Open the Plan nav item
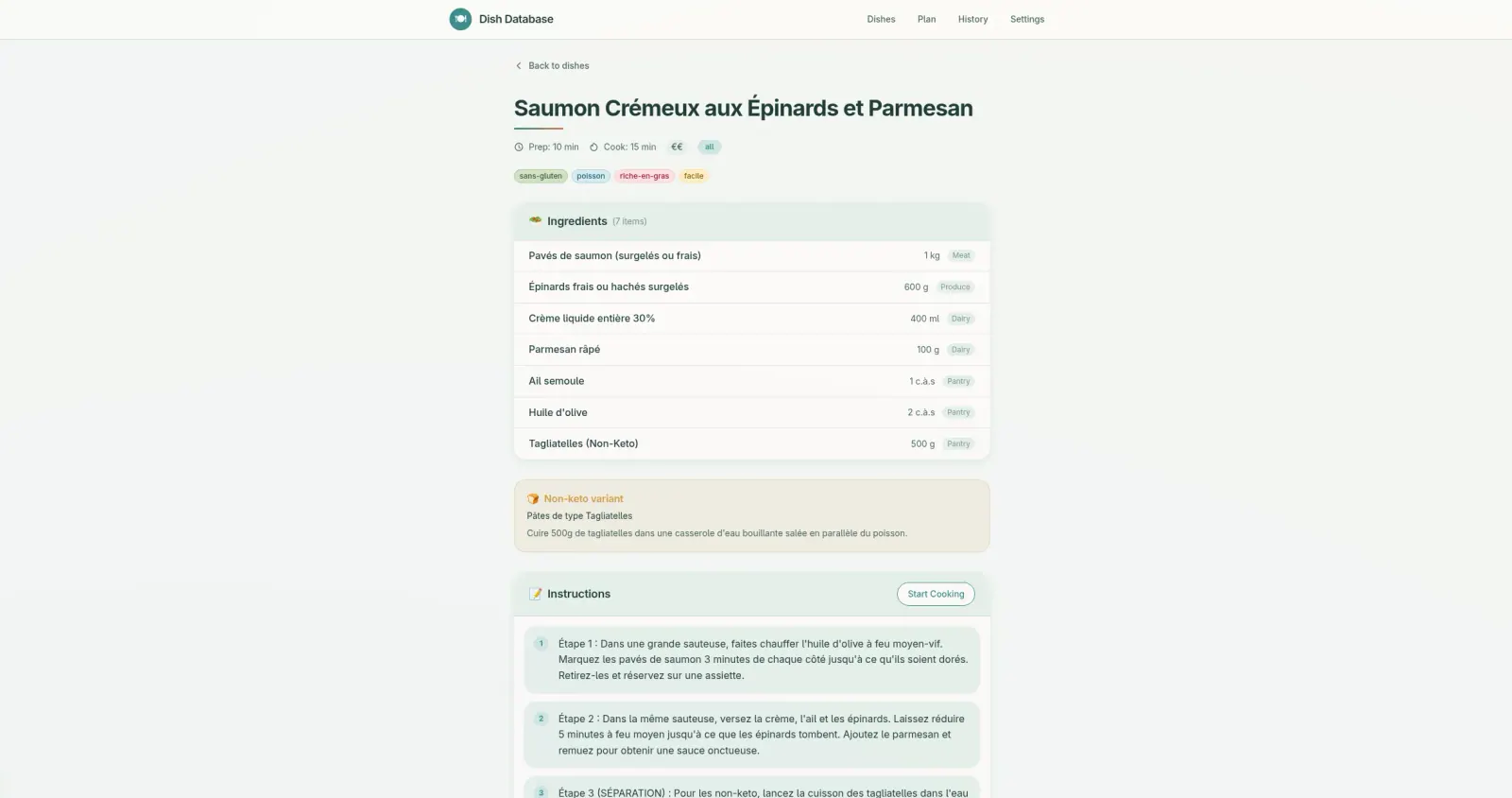 (x=926, y=19)
